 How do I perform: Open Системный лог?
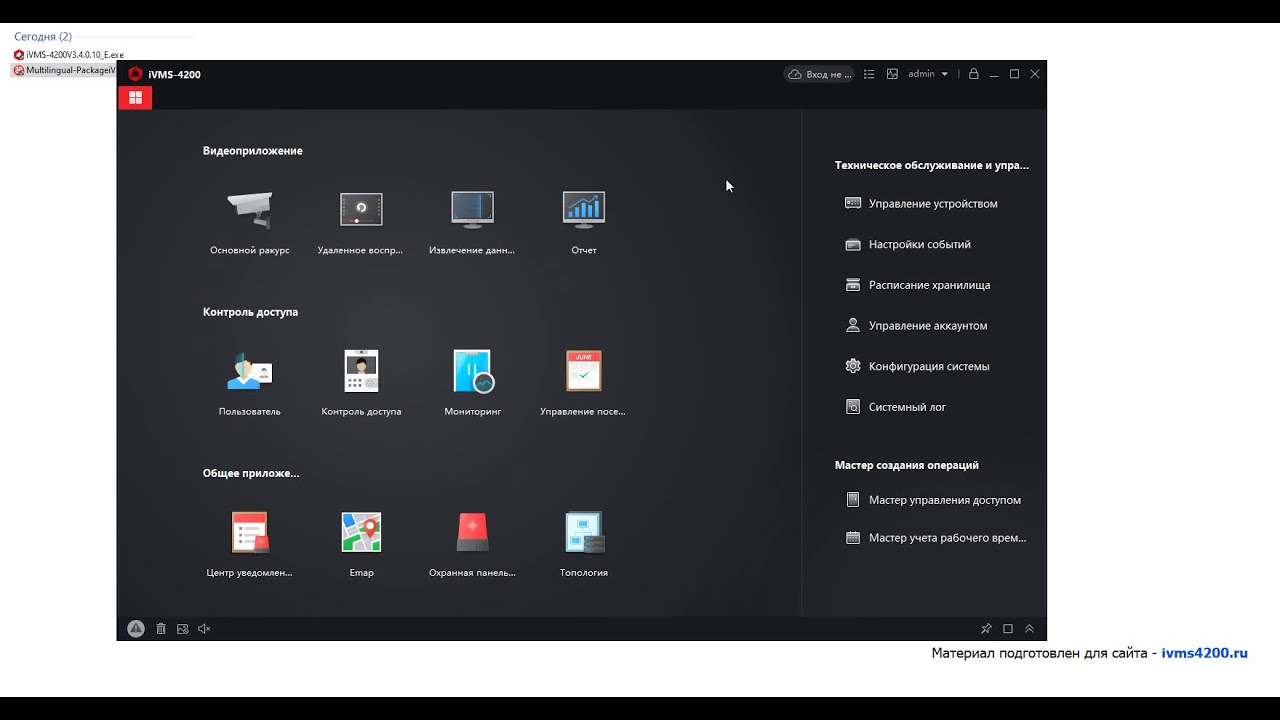point(895,407)
